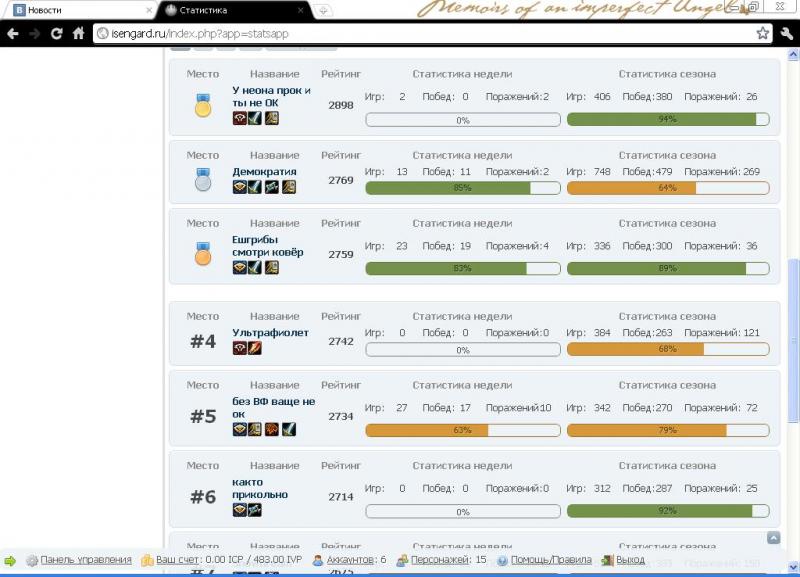Reload the page with the refresh icon
Image resolution: width=800 pixels, height=577 pixels.
(57, 34)
